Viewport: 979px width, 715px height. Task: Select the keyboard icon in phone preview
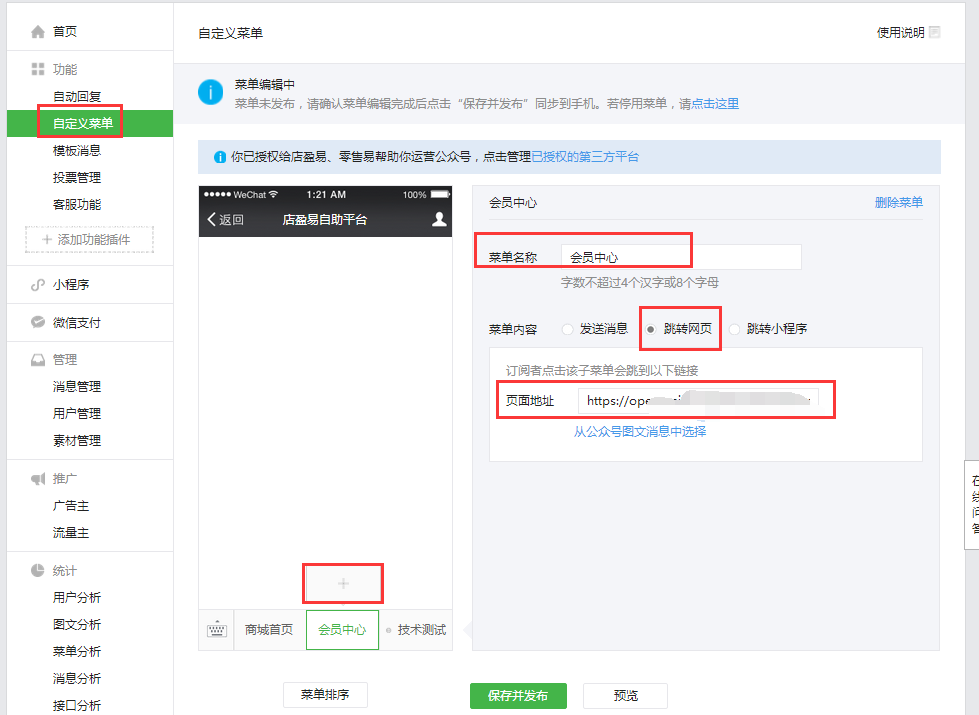point(216,629)
